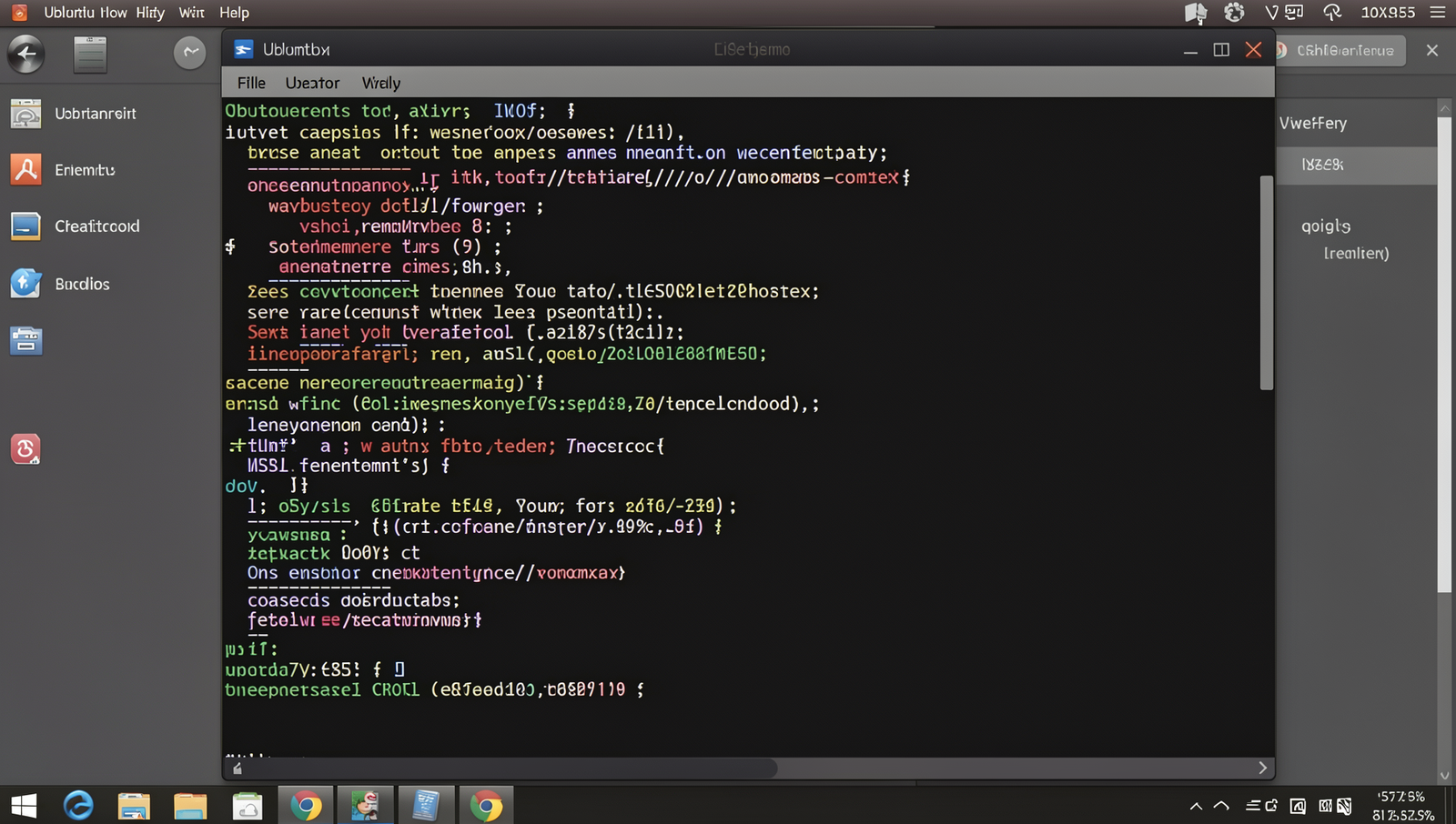
Task: Open the hamburger menu in top bar
Action: (1438, 13)
